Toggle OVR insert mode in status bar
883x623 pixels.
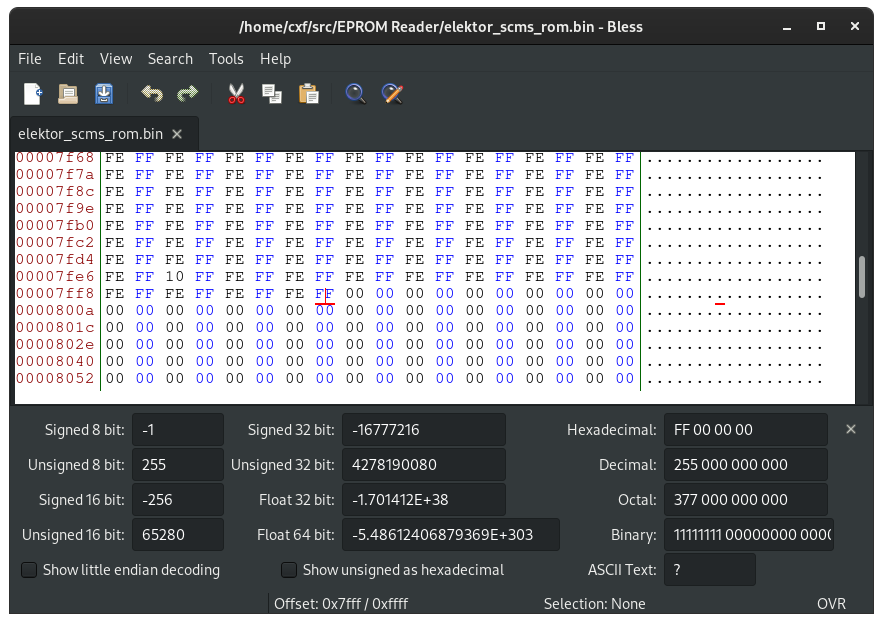pos(831,604)
